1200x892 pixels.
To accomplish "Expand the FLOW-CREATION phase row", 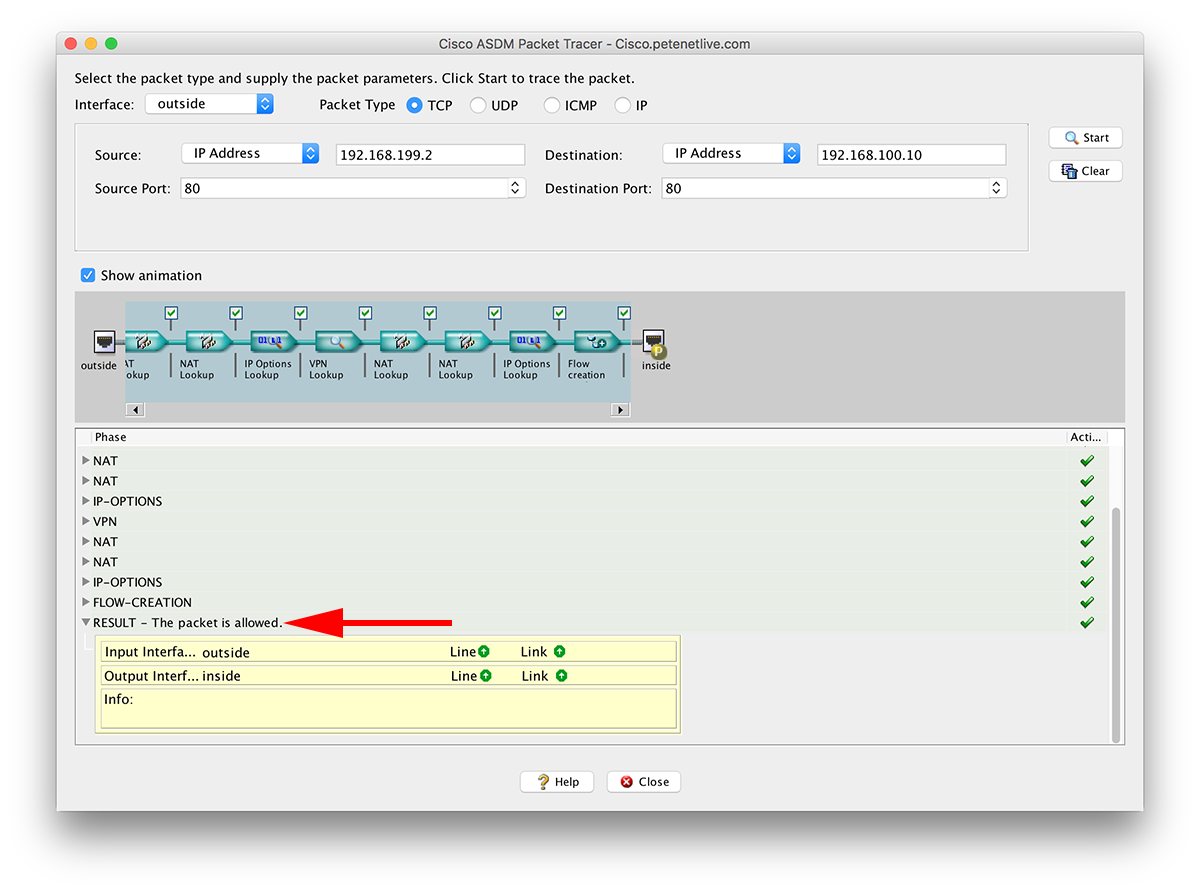I will [86, 603].
